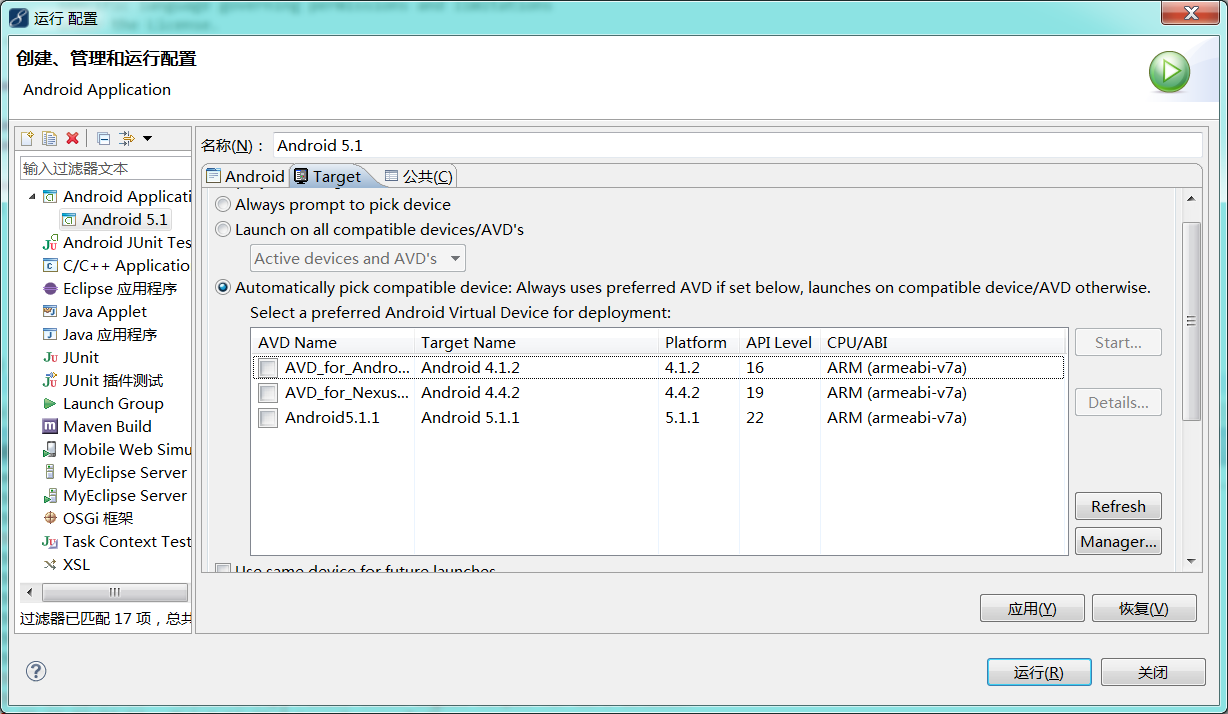Click the Eclipse 应用程序 icon

[x=50, y=289]
